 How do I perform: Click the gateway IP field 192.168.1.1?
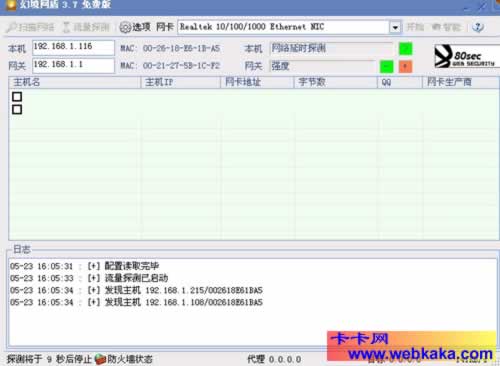click(x=73, y=65)
